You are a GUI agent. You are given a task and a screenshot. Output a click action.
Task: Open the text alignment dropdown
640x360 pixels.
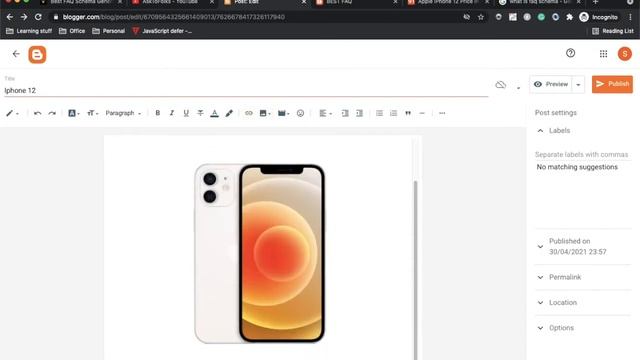click(x=325, y=113)
